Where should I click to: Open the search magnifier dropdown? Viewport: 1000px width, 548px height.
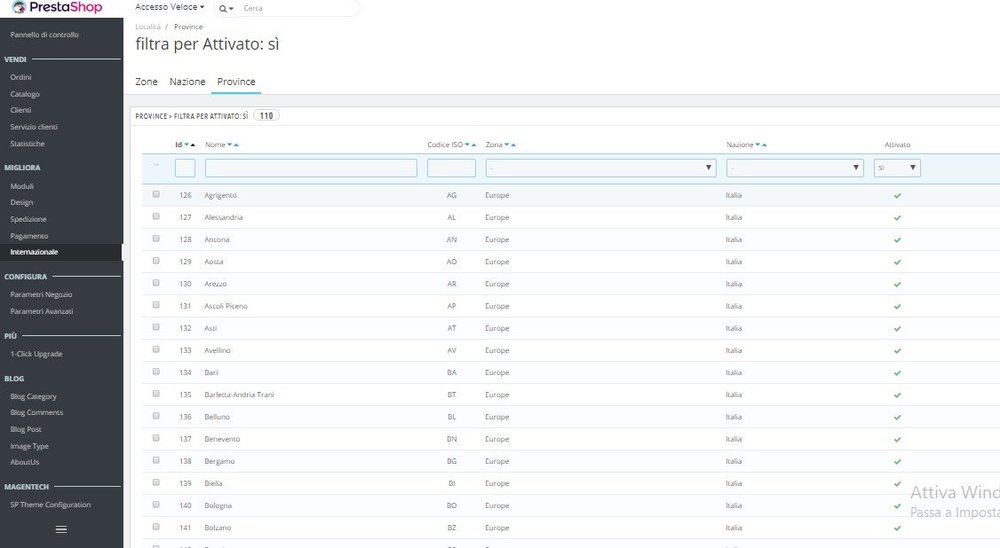(226, 9)
